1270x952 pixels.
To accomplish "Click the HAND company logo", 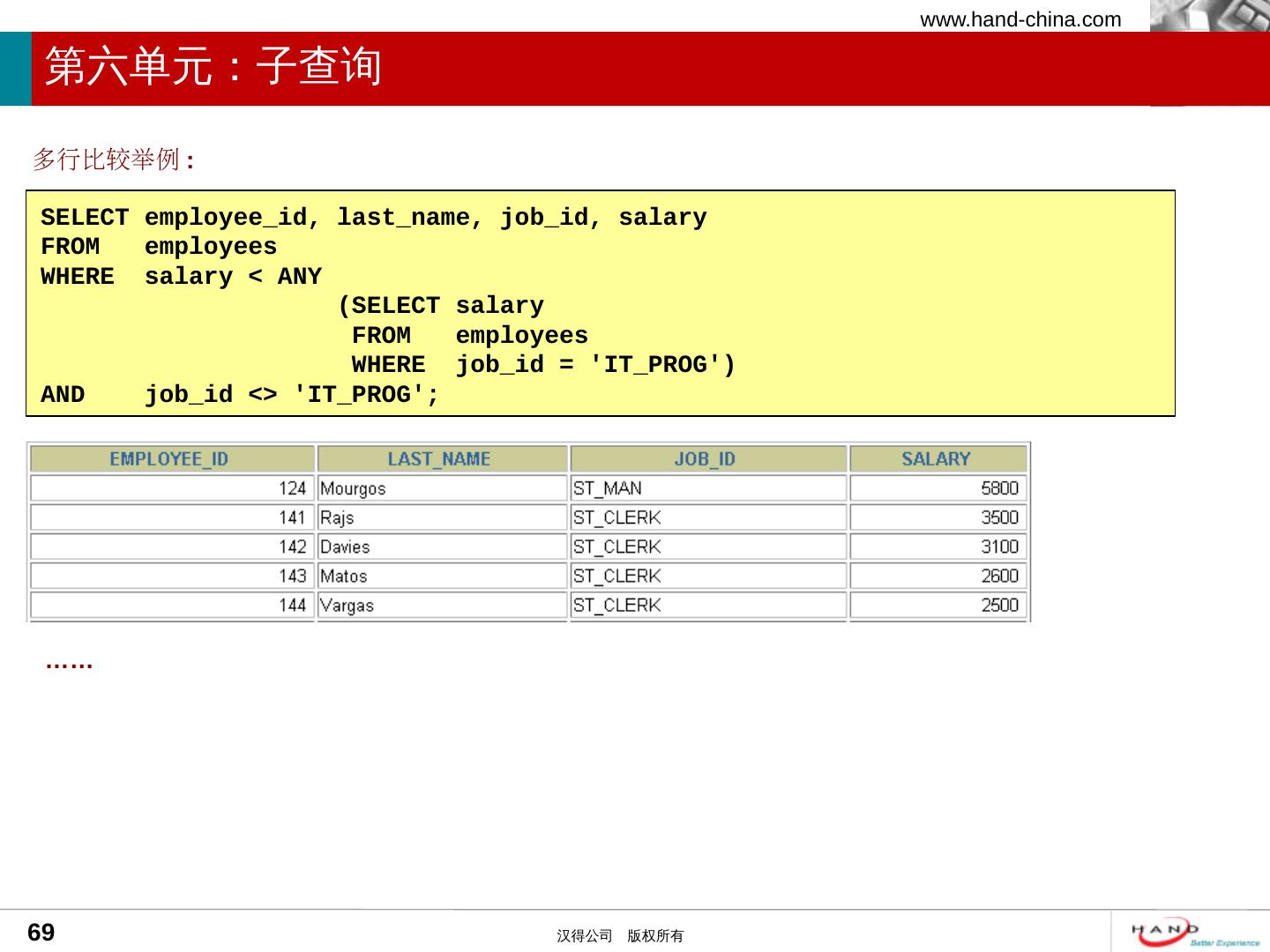I will pyautogui.click(x=1195, y=932).
